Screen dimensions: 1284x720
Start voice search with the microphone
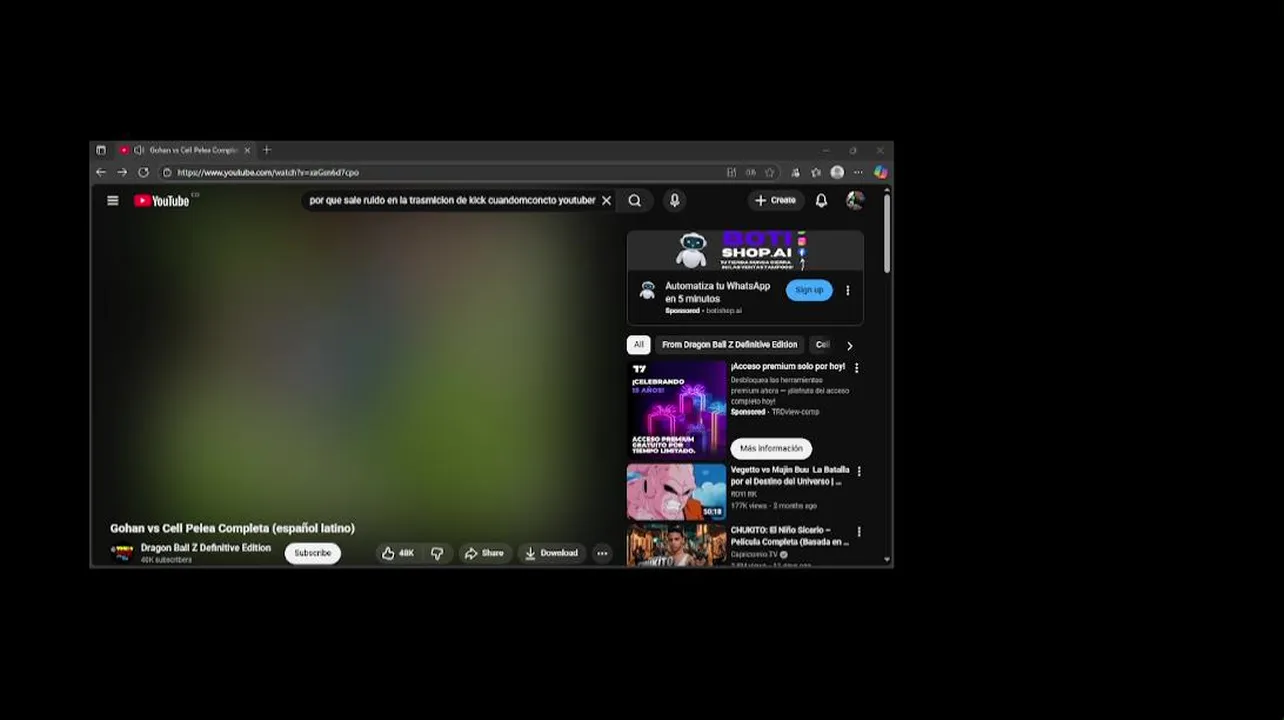point(675,200)
